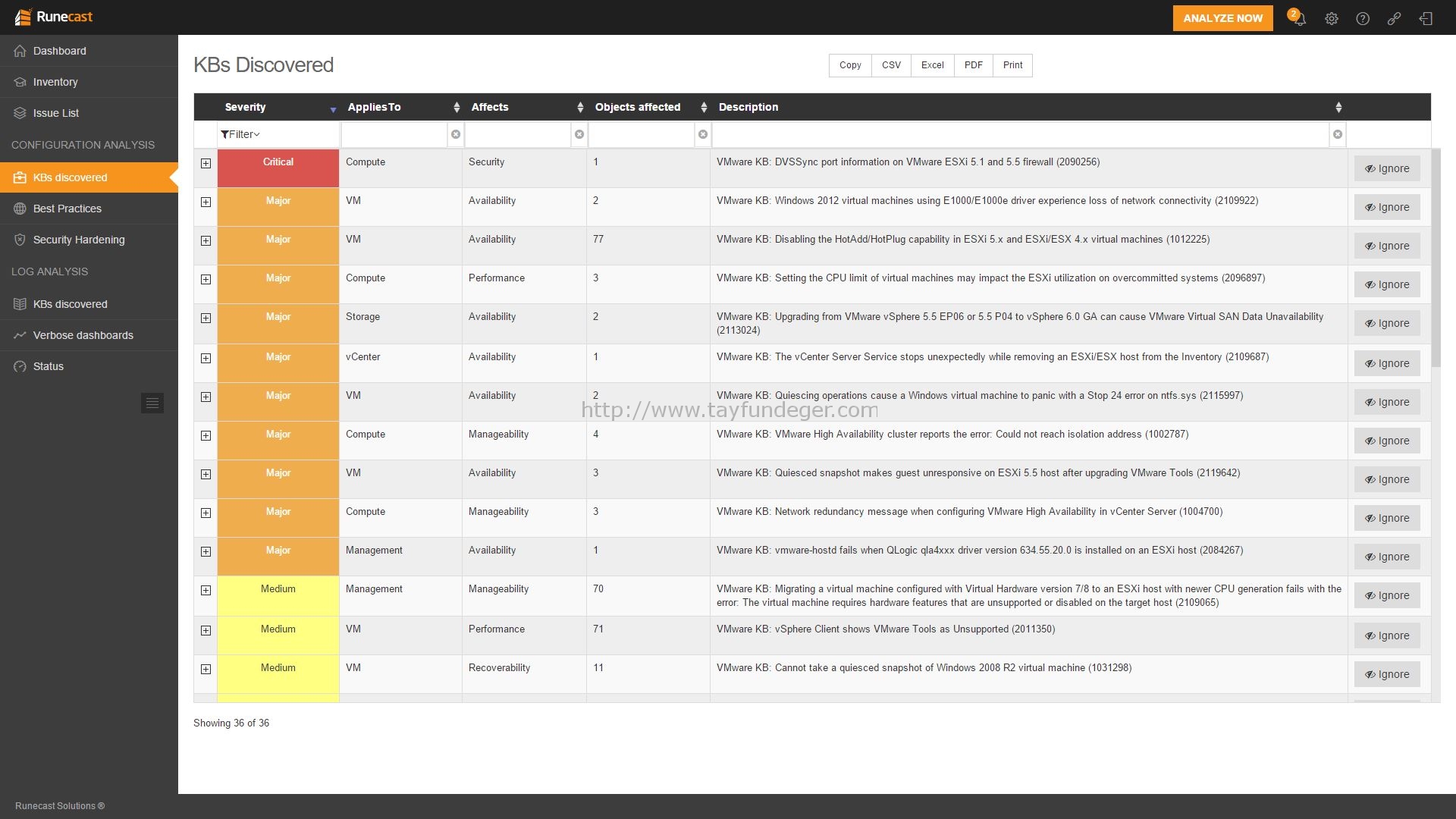This screenshot has height=819, width=1456.
Task: Ignore CPU limit overcommitted KB
Action: [x=1387, y=284]
